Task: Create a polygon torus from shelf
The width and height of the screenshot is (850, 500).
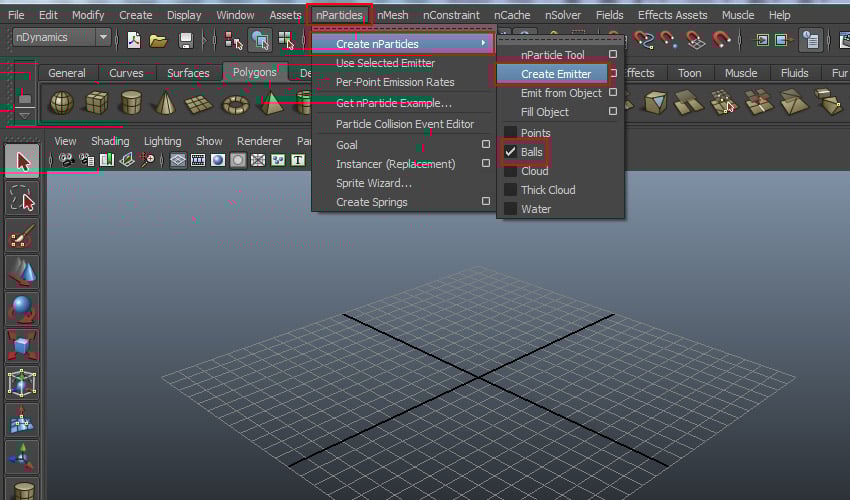Action: (236, 104)
